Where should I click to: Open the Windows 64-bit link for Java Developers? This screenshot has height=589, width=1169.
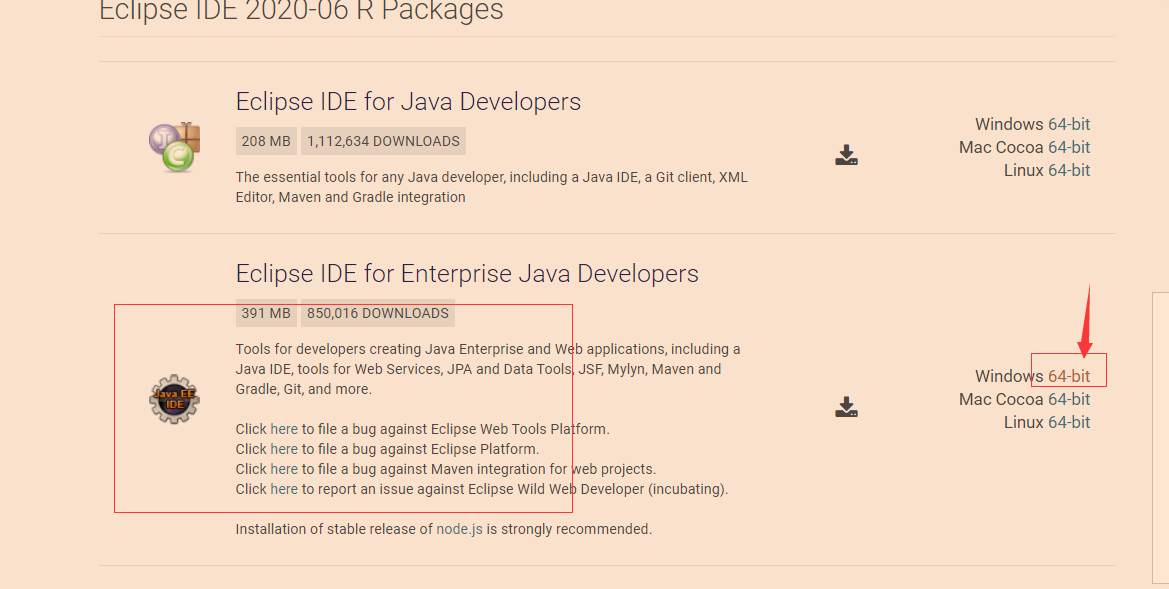coord(1070,124)
